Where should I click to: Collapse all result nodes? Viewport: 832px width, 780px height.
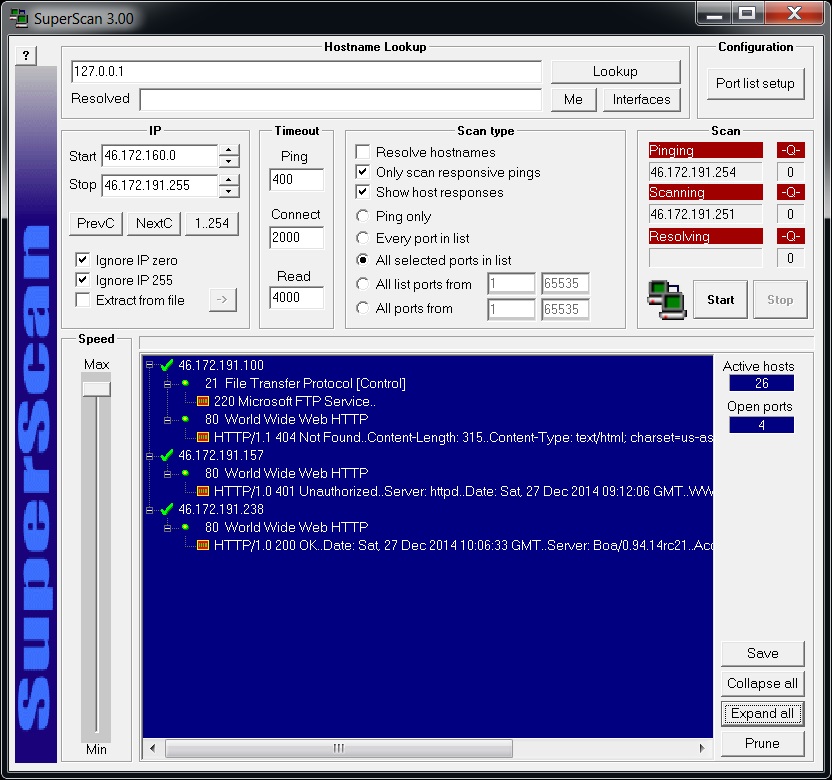tap(762, 683)
